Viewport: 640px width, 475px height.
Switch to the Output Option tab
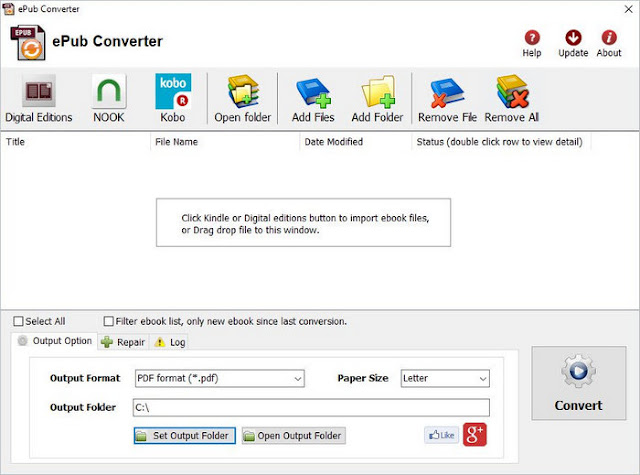coord(55,341)
